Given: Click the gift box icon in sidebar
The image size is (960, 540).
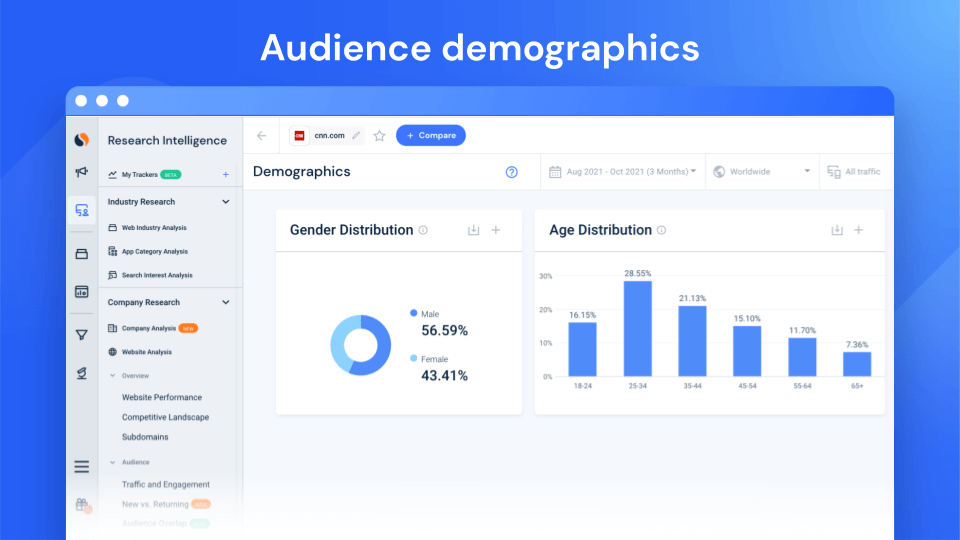Looking at the screenshot, I should click(x=82, y=505).
